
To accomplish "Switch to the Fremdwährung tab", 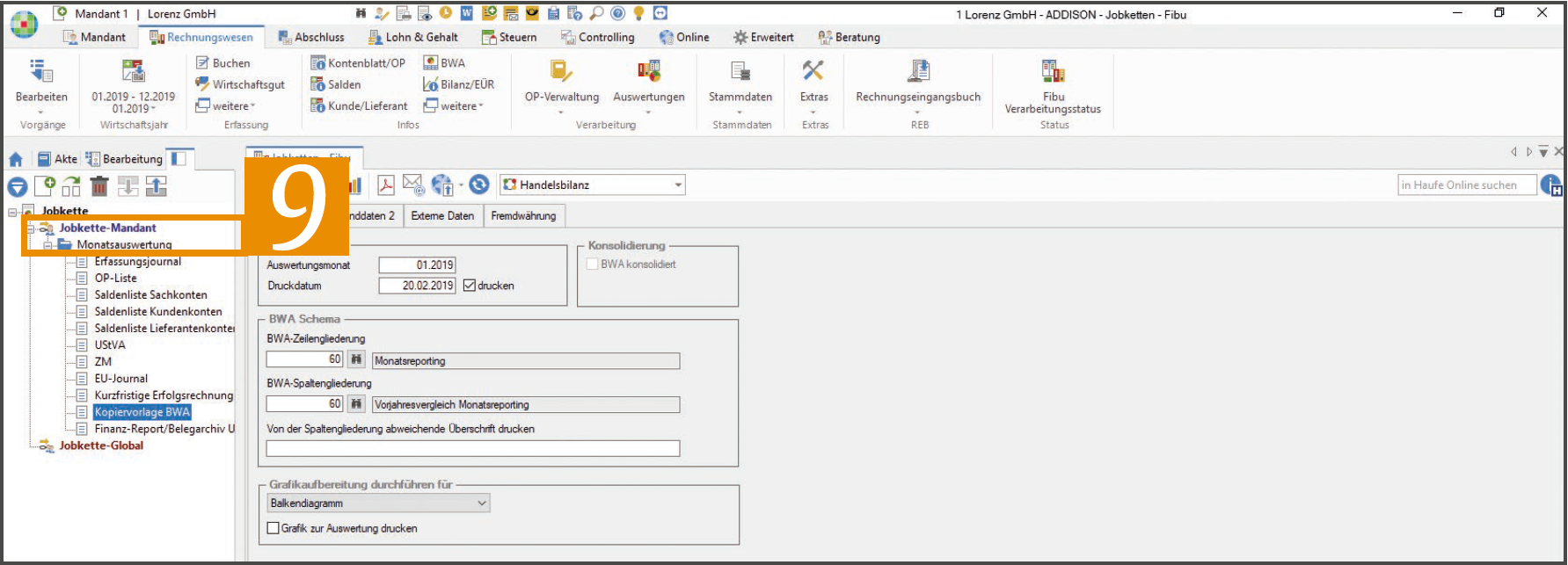I will (x=523, y=216).
